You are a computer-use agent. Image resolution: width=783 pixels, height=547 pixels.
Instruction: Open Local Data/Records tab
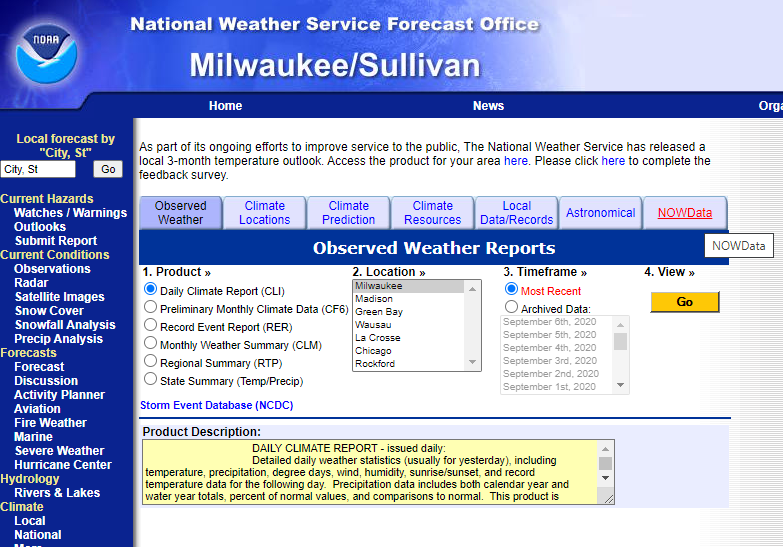(x=516, y=213)
